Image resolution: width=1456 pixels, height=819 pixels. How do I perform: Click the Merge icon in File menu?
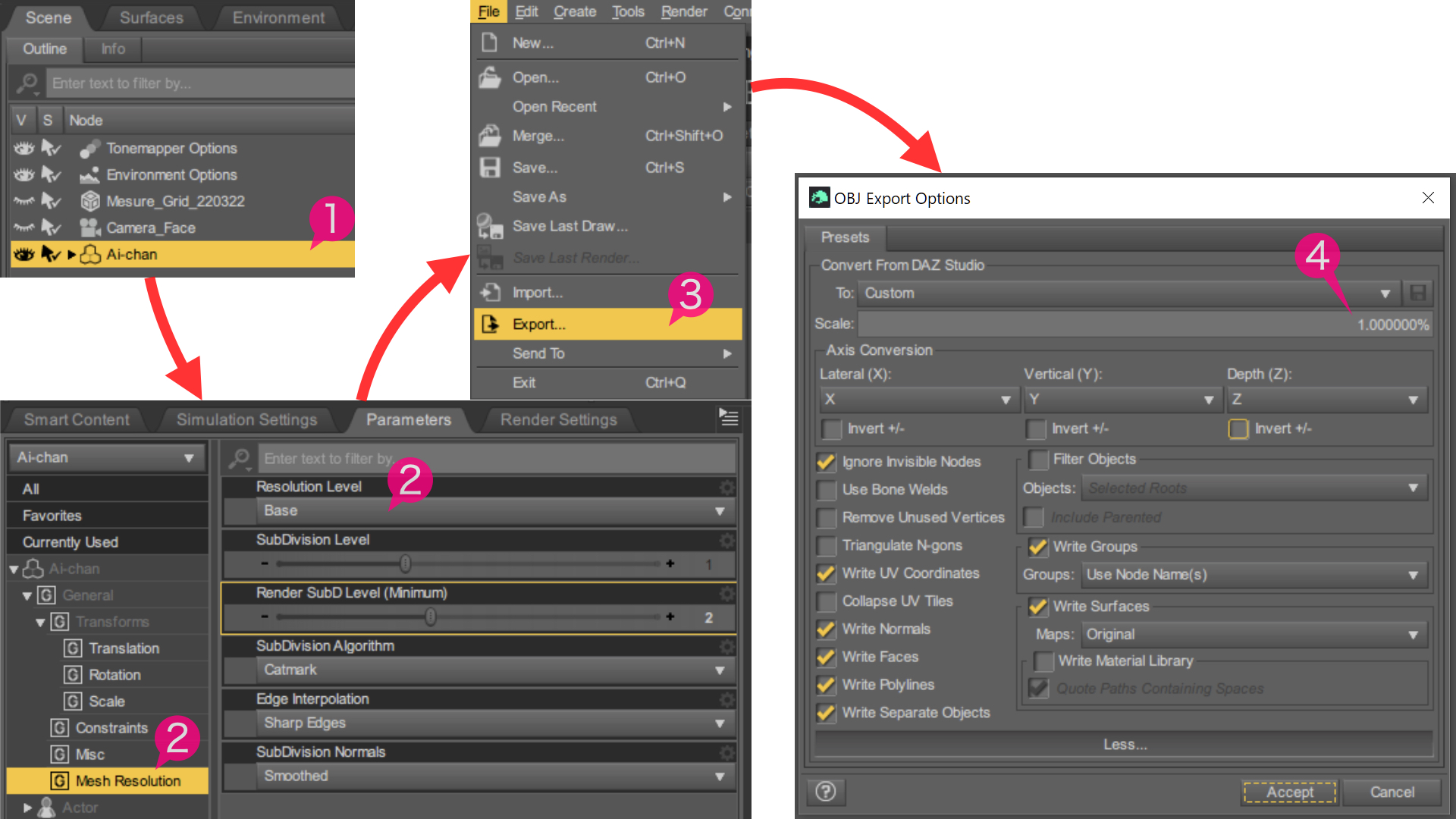490,136
